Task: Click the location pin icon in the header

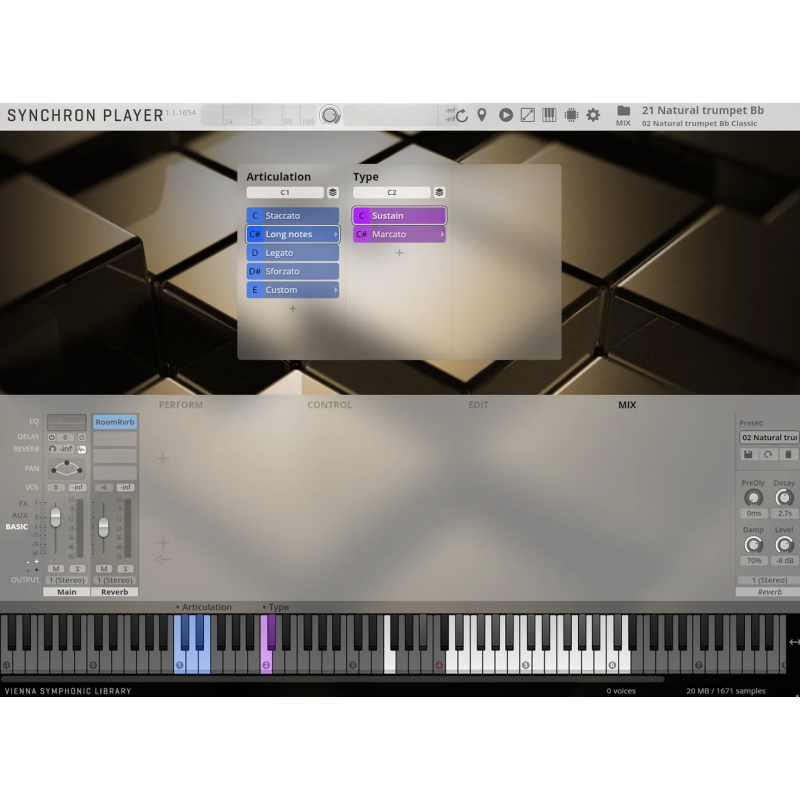Action: coord(482,115)
